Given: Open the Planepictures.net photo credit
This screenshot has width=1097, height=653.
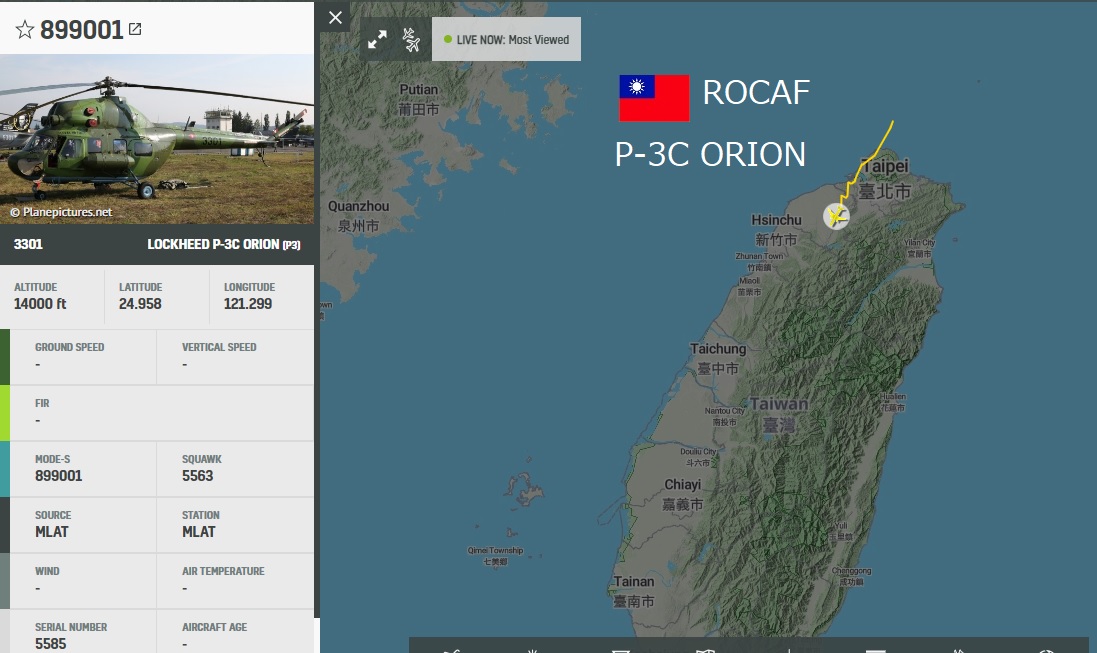Looking at the screenshot, I should coord(61,212).
